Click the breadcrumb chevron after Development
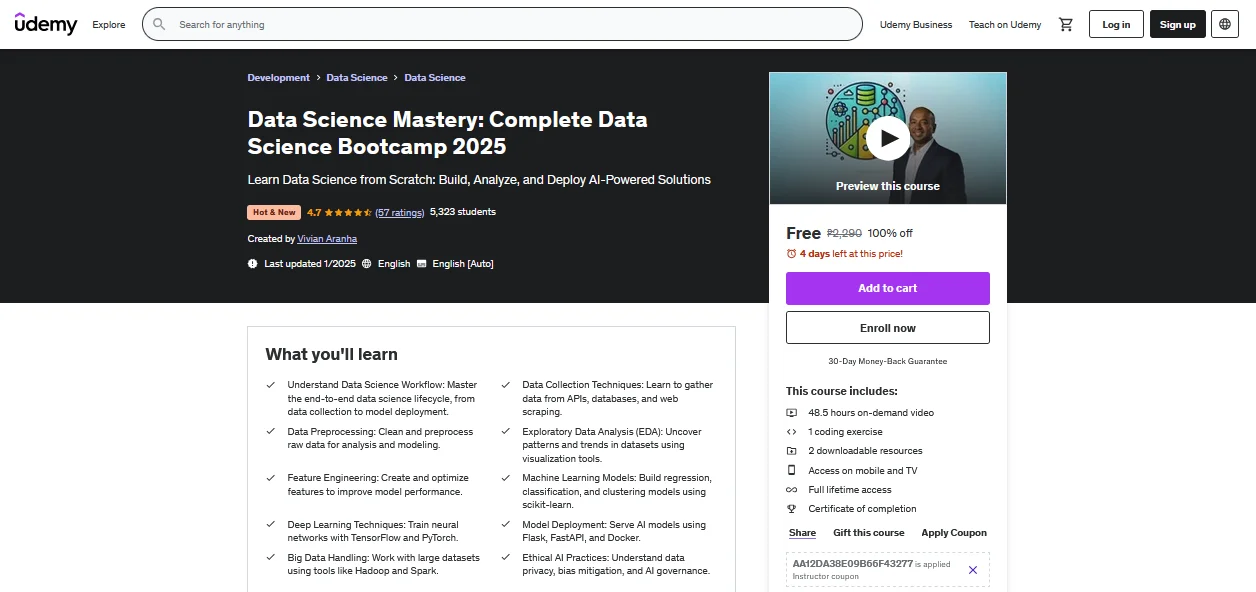The height and width of the screenshot is (592, 1256). tap(318, 78)
